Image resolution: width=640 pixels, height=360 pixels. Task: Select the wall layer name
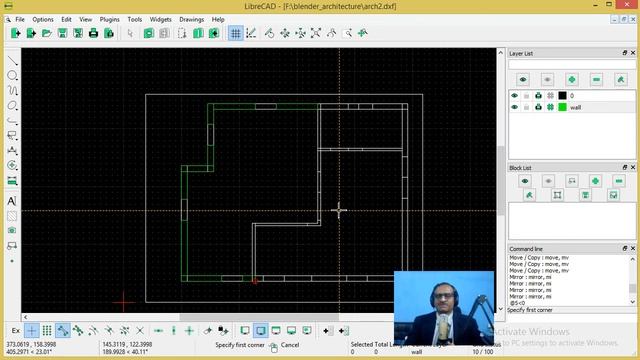click(x=576, y=107)
